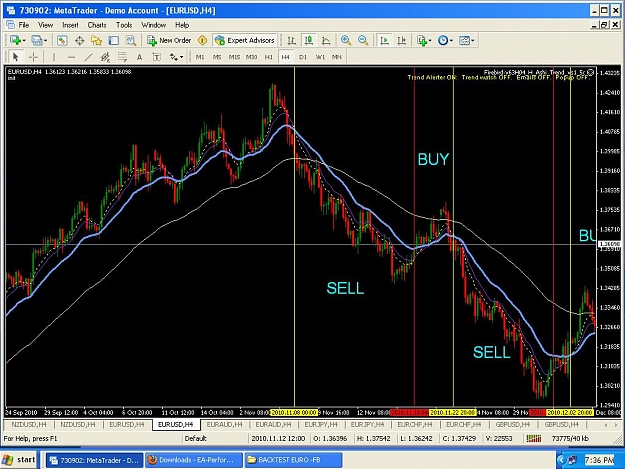Switch to the first GBPUSD,H4 chart tab

click(x=513, y=425)
